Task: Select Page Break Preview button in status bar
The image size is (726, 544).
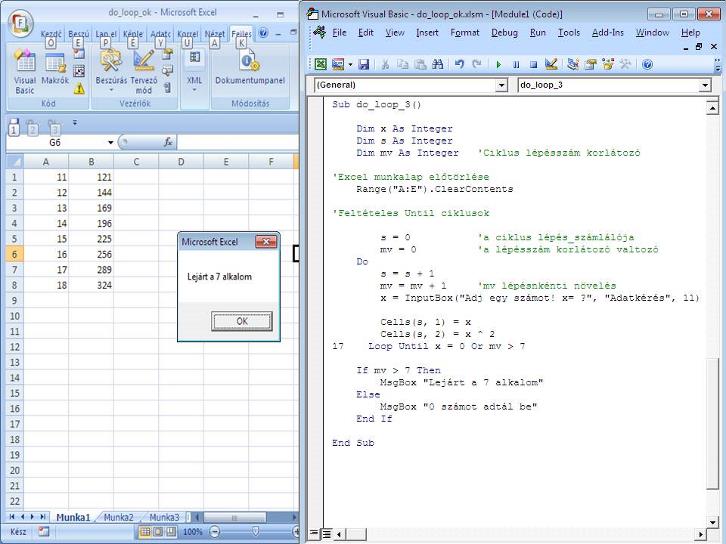Action: 171,531
